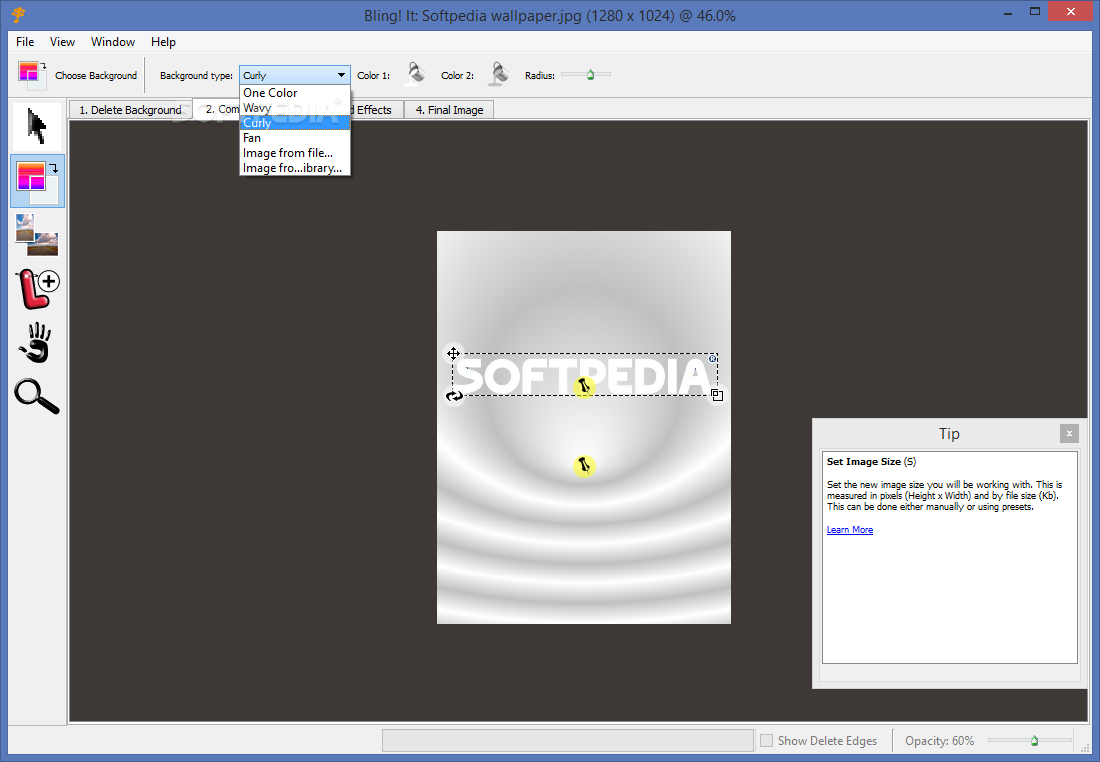The image size is (1100, 762).
Task: Collapse the Background type dropdown
Action: pyautogui.click(x=341, y=75)
